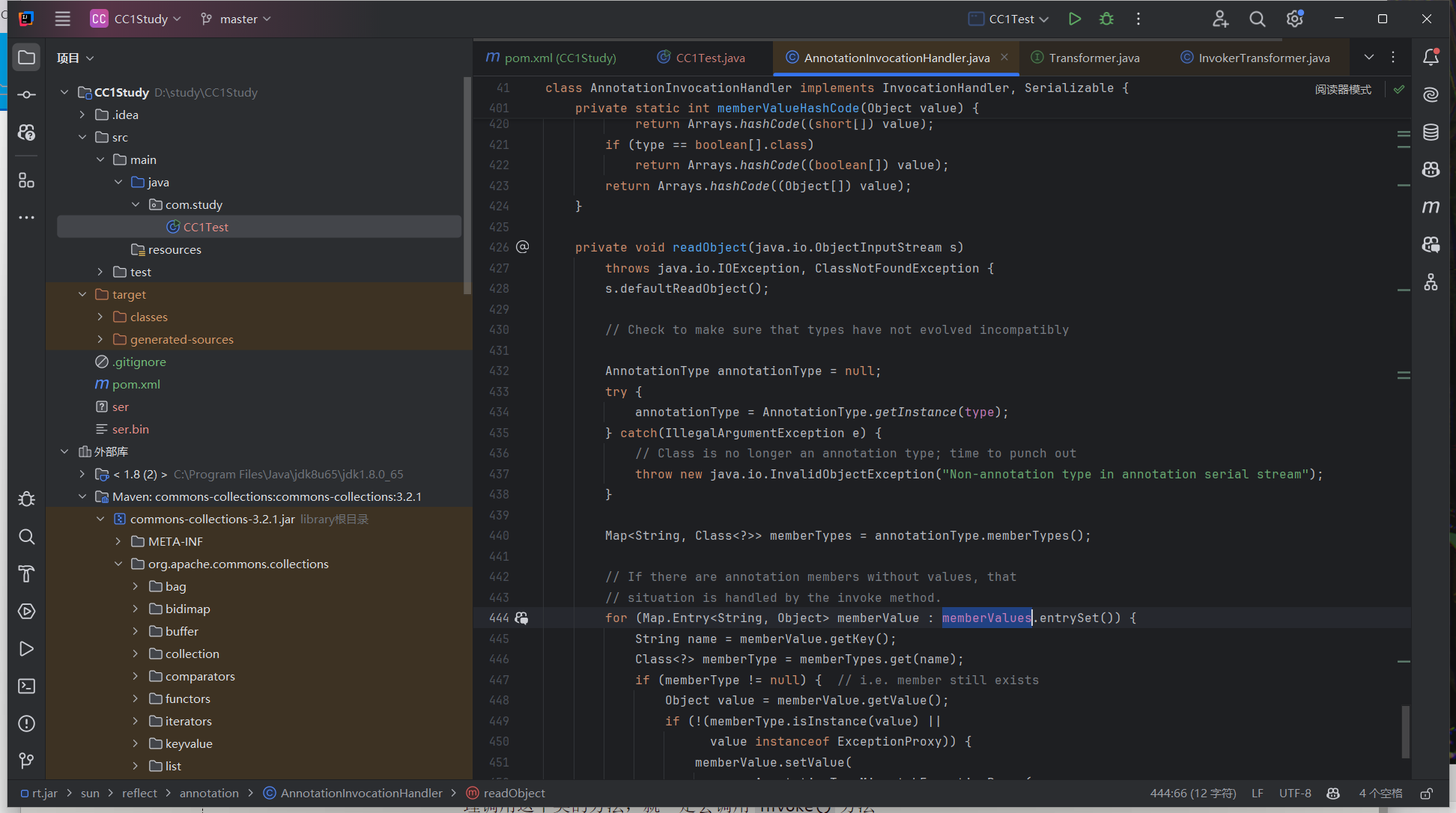Click the green checkmark status icon

click(1399, 89)
